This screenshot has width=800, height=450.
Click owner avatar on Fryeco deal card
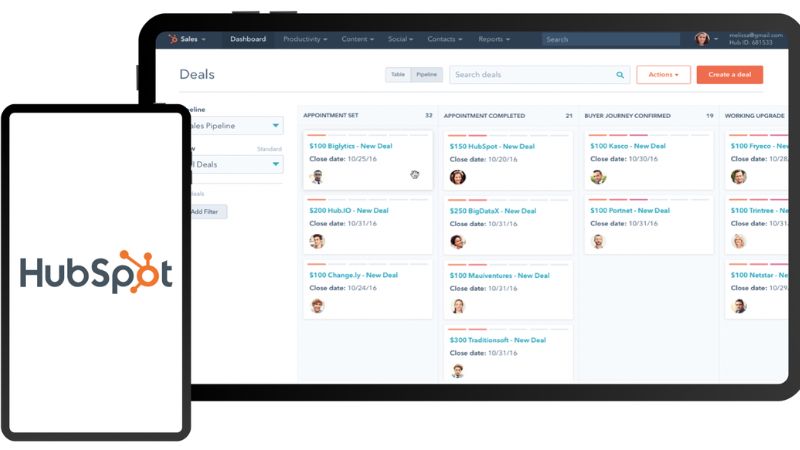(x=738, y=177)
